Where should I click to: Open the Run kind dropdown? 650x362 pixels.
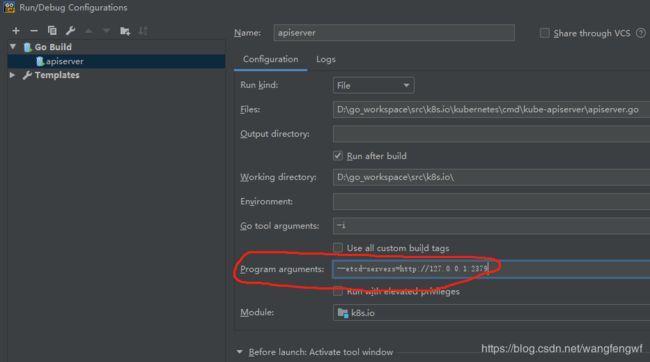click(x=373, y=85)
